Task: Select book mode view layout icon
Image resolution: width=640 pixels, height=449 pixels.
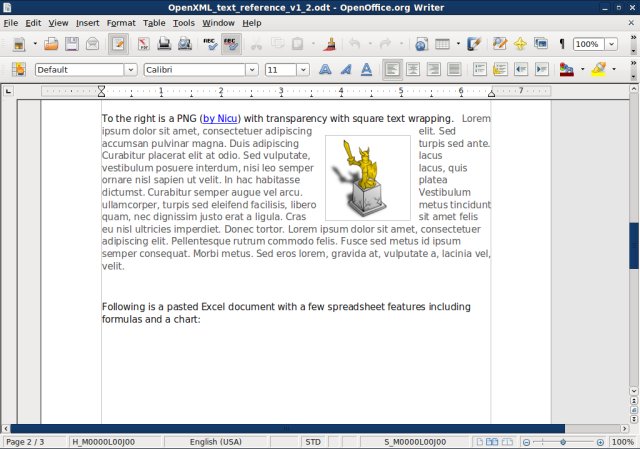Action: [507, 442]
